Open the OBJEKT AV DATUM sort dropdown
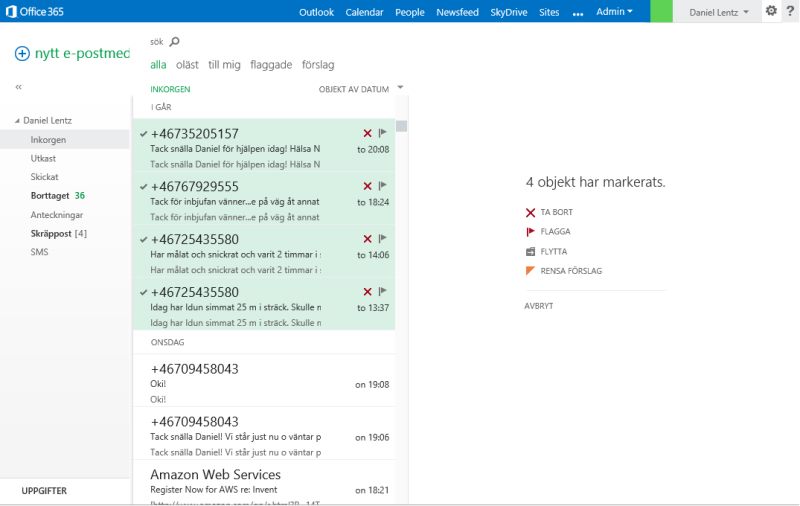Screen dimensions: 800x506 click(360, 89)
